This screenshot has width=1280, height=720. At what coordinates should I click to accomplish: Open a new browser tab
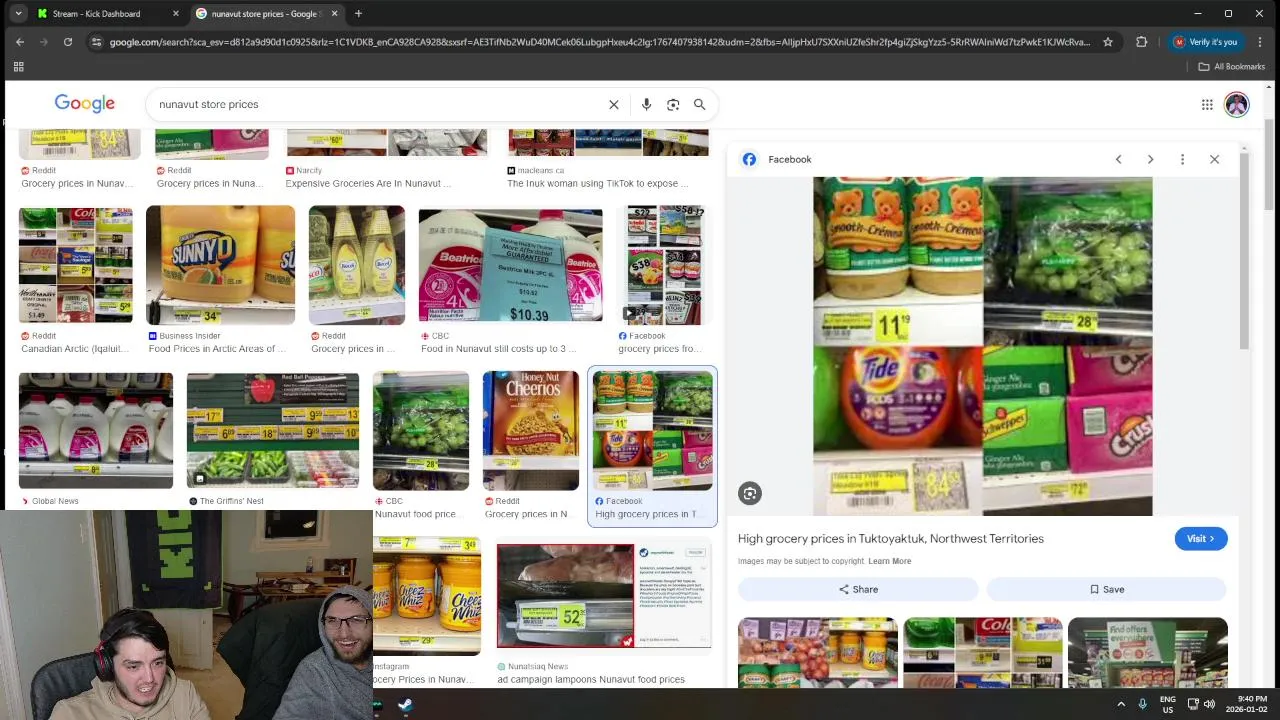pos(358,14)
